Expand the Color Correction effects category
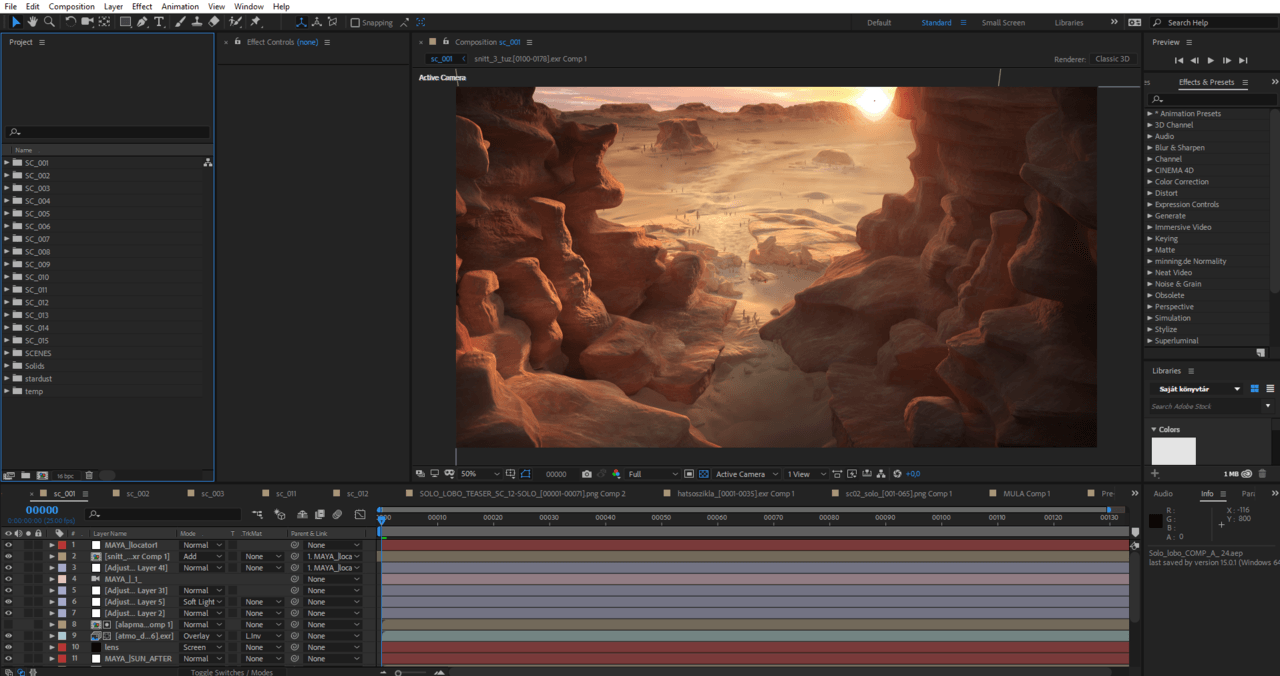The width and height of the screenshot is (1280, 676). [1150, 182]
